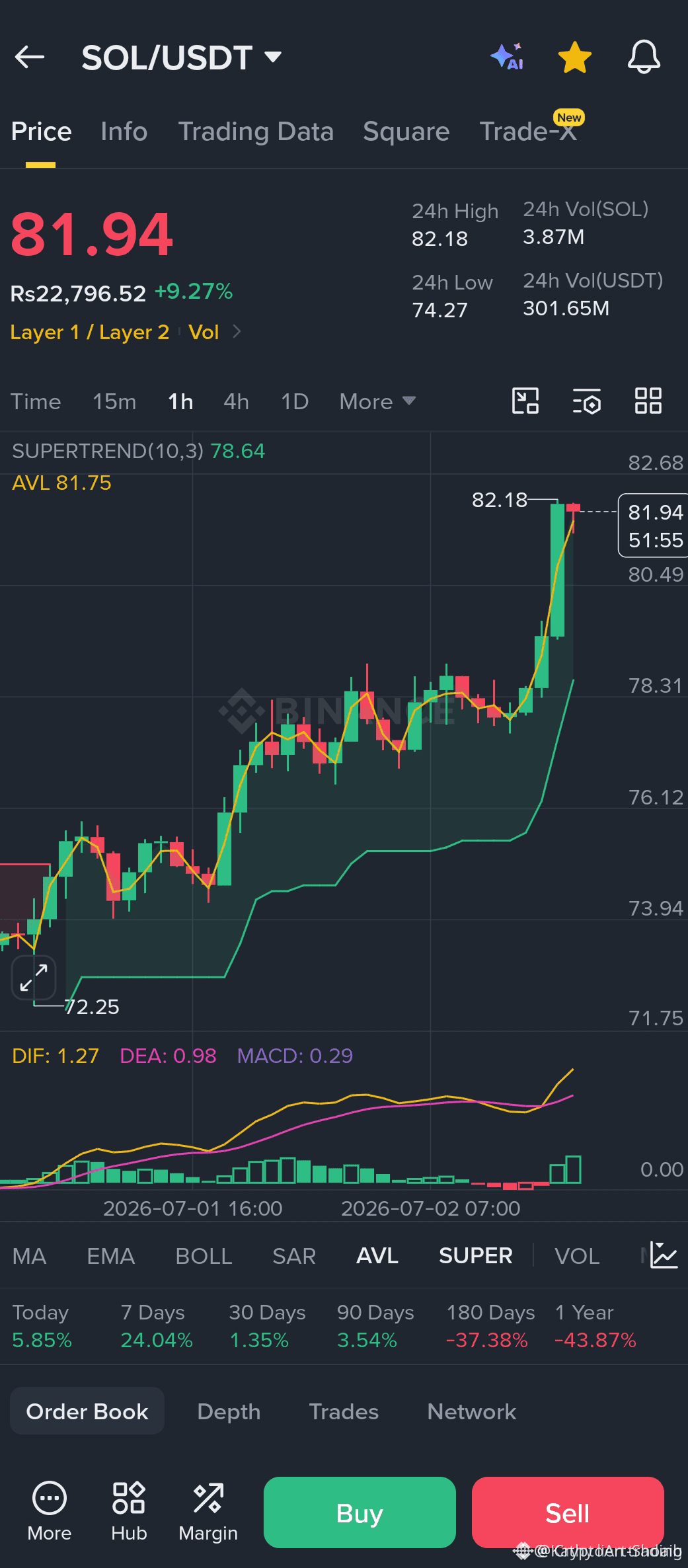Open the Hub icon
Screen dimensions: 688x1568
[x=129, y=1512]
